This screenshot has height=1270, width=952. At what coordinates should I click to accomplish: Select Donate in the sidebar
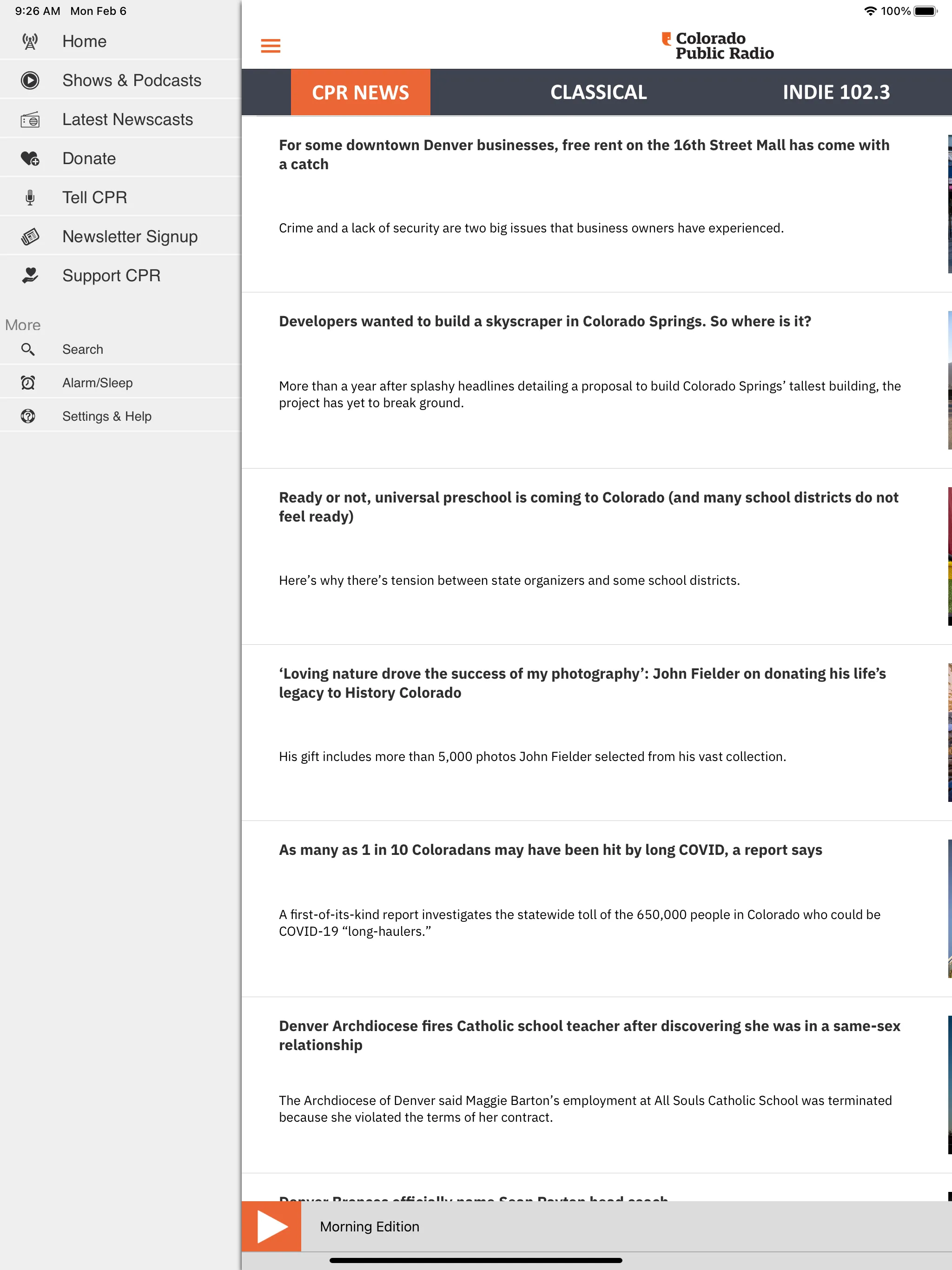[x=120, y=159]
